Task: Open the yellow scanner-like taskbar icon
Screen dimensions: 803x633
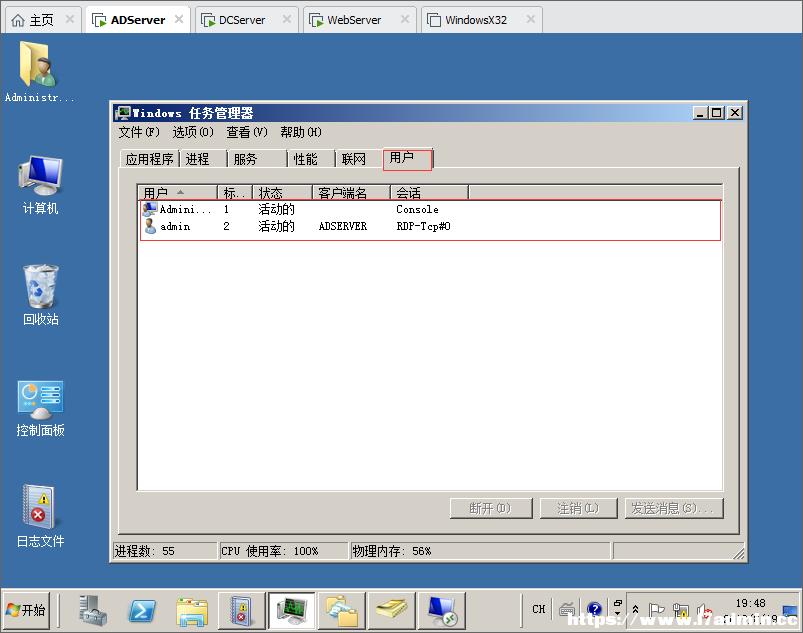Action: click(391, 610)
